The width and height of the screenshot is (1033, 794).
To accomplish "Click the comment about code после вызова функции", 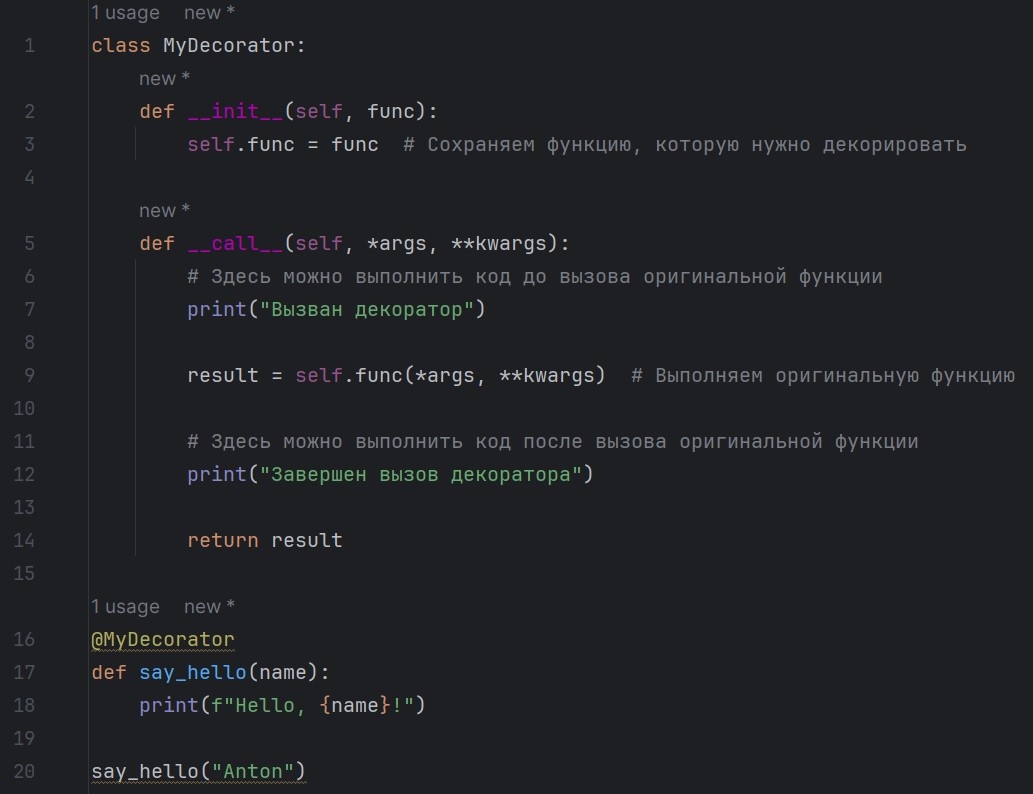I will [x=553, y=441].
